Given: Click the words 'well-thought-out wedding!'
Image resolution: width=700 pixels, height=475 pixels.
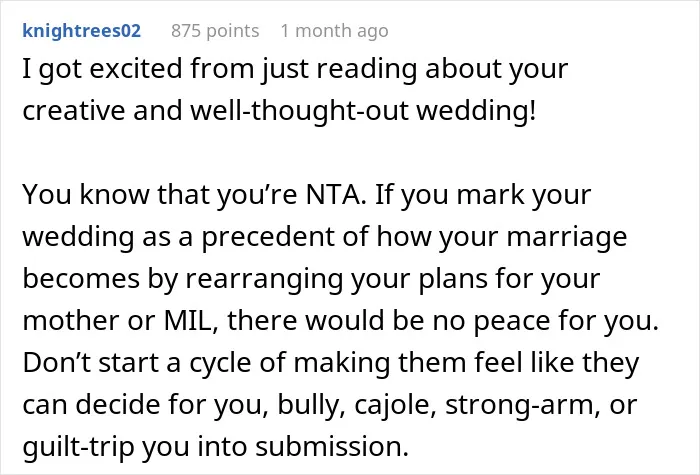Looking at the screenshot, I should pos(363,110).
